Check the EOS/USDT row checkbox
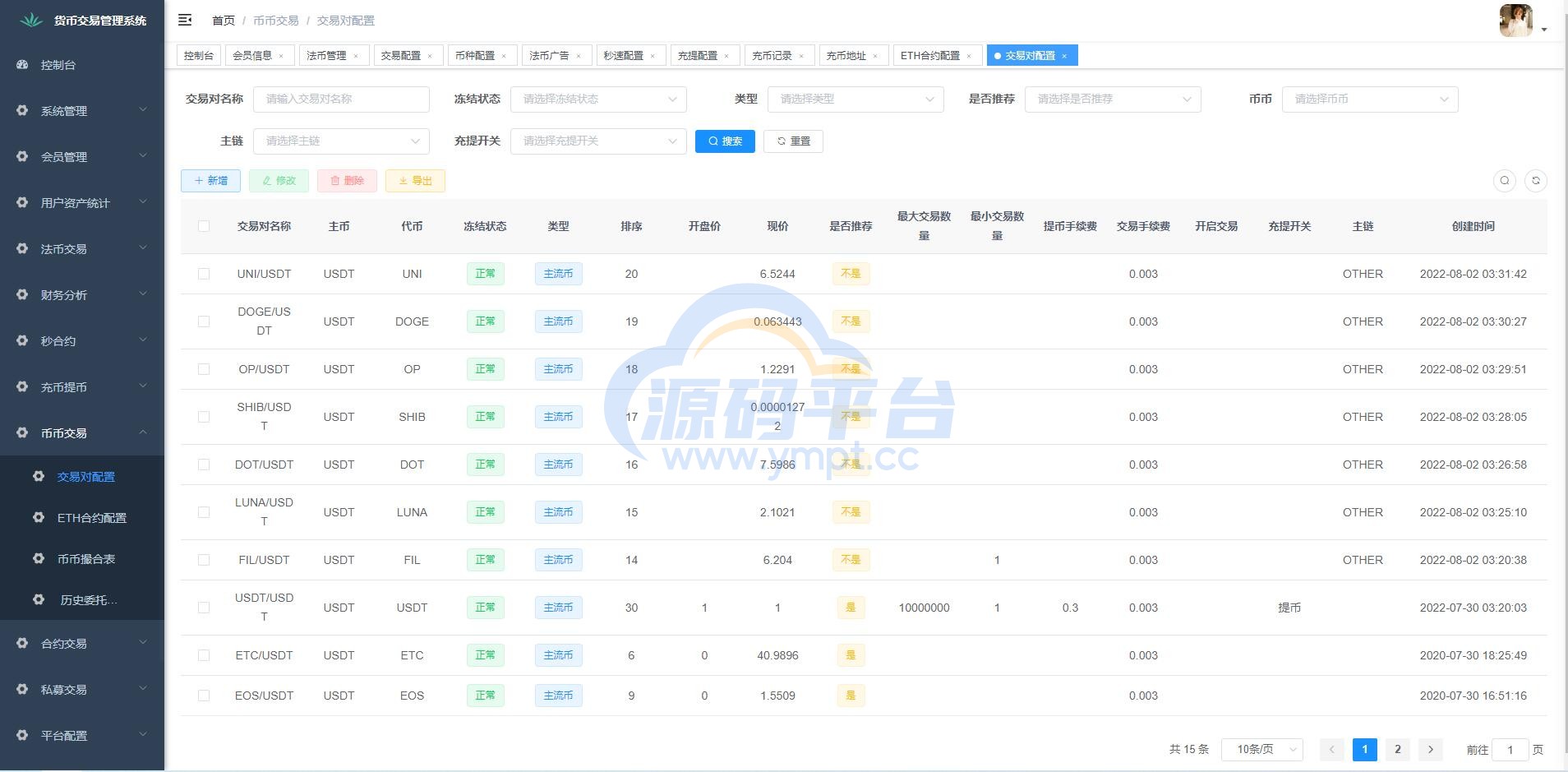The width and height of the screenshot is (1568, 772). [204, 696]
